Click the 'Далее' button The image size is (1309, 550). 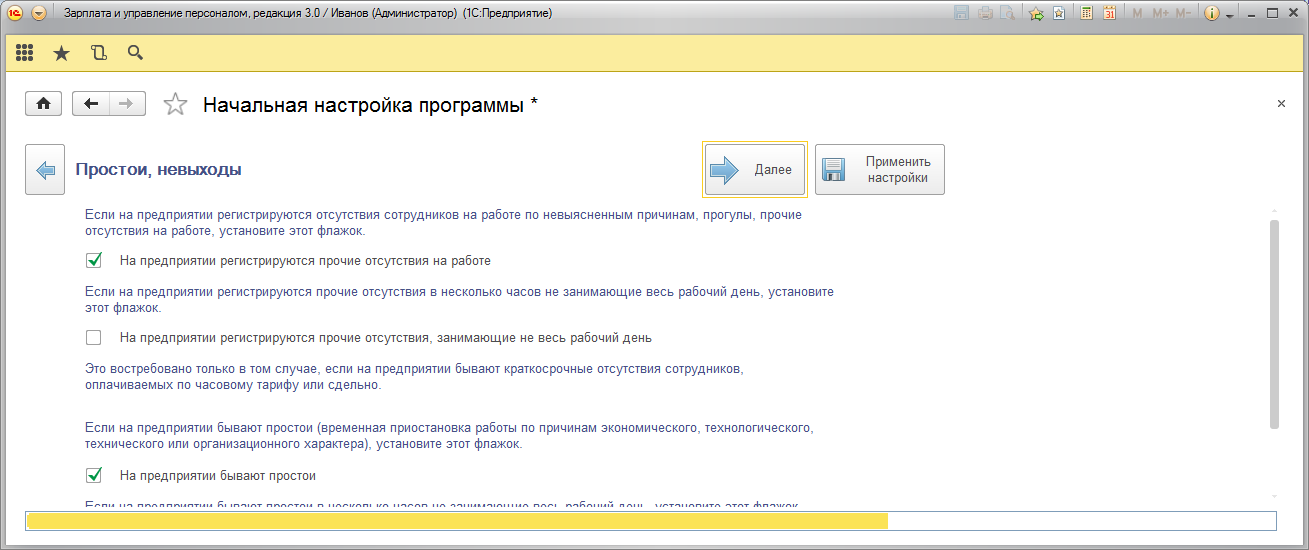coord(754,170)
